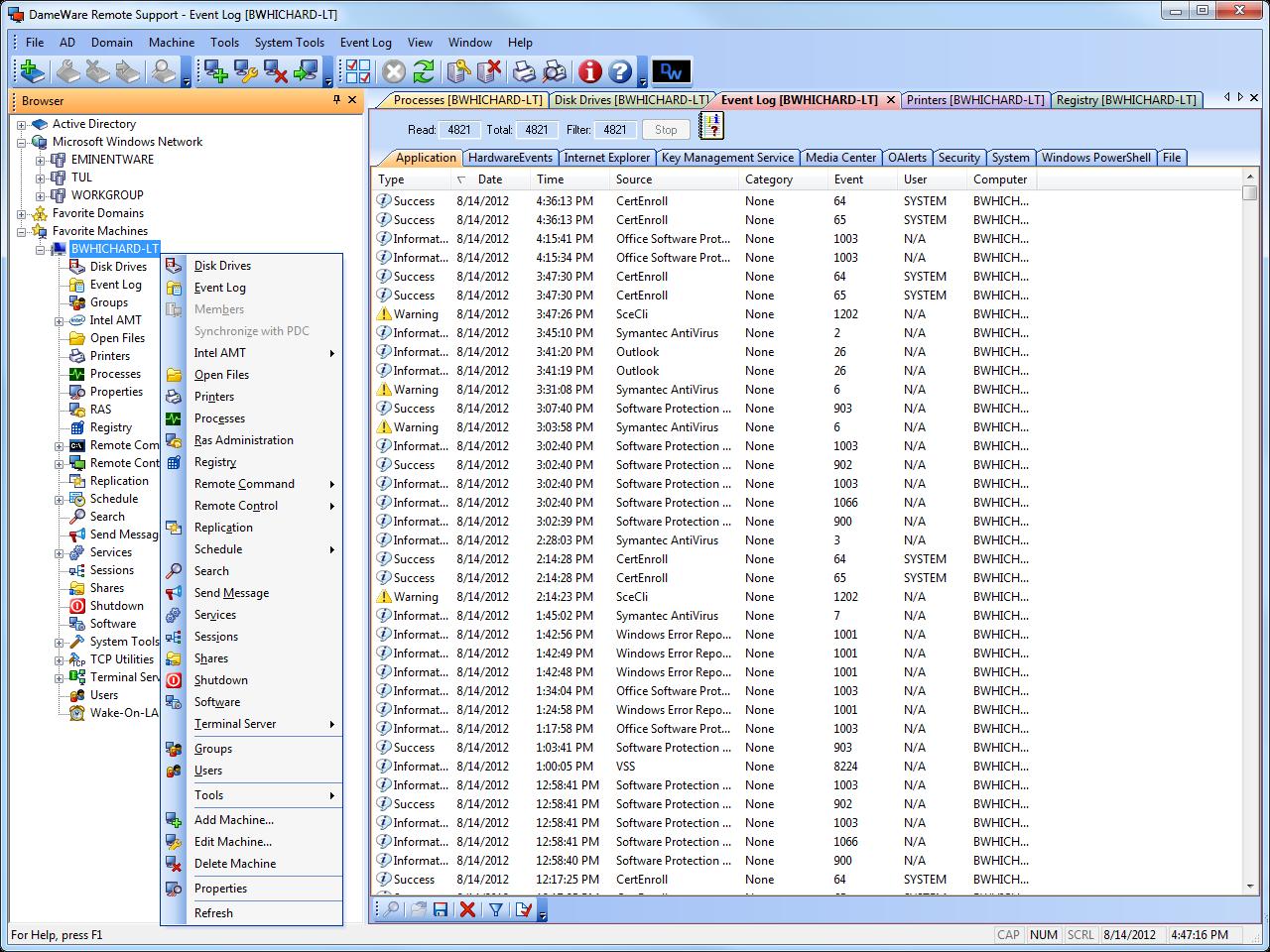Expand the Remote Control submenu arrow

point(331,506)
